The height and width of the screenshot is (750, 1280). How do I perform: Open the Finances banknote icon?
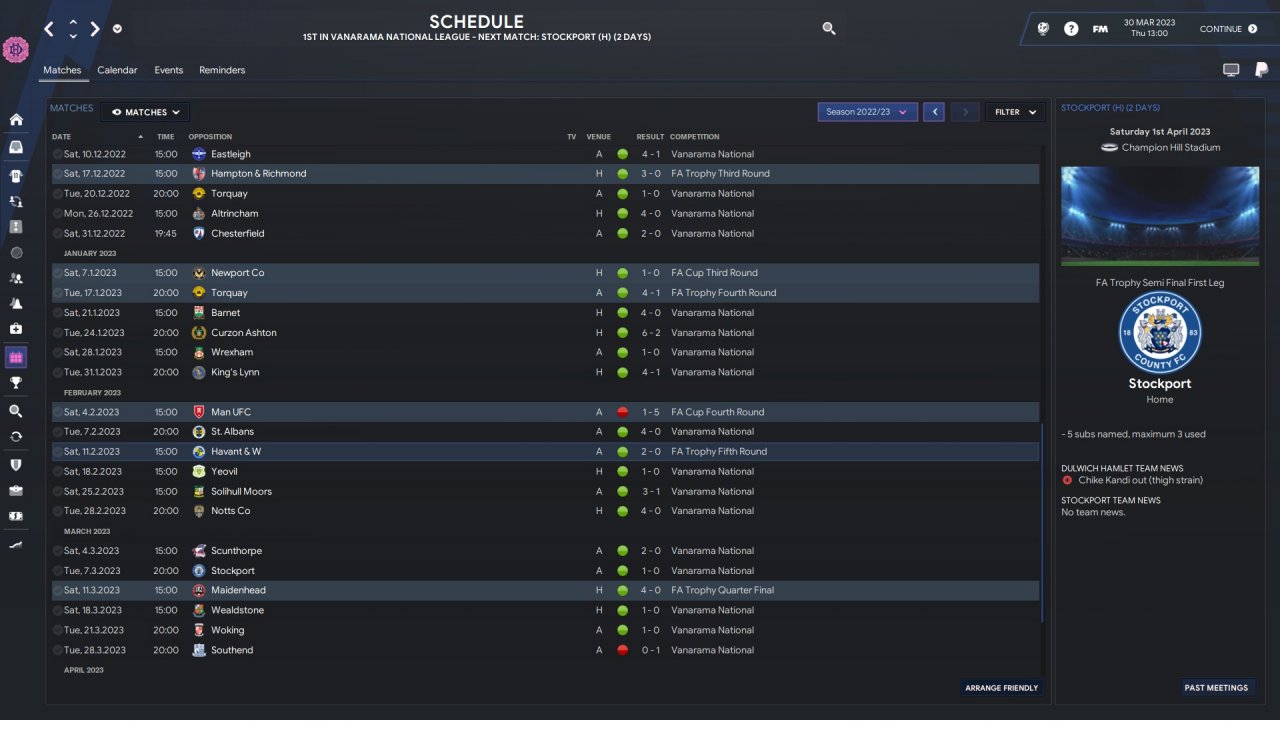16,517
